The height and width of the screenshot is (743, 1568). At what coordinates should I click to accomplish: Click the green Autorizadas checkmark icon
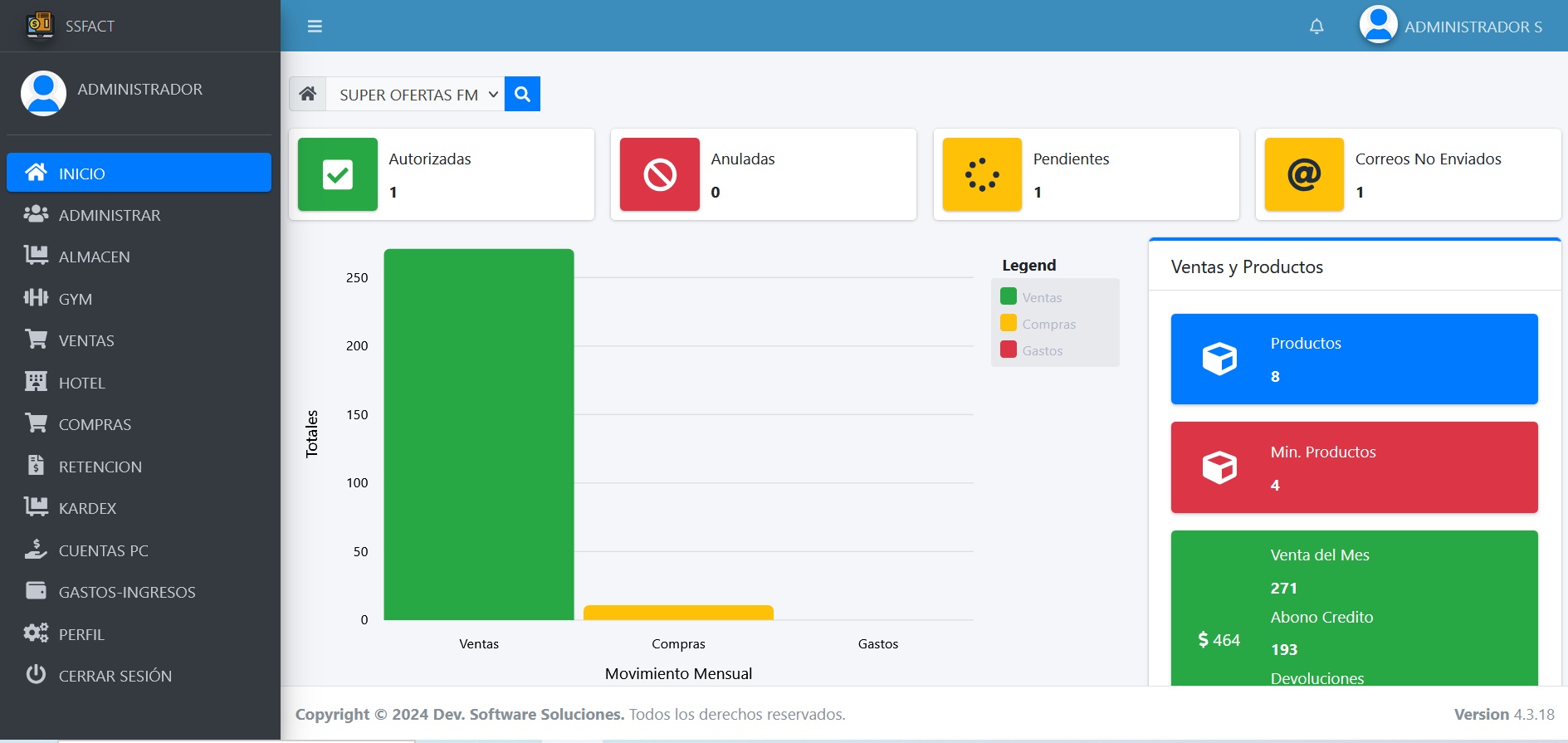(338, 174)
